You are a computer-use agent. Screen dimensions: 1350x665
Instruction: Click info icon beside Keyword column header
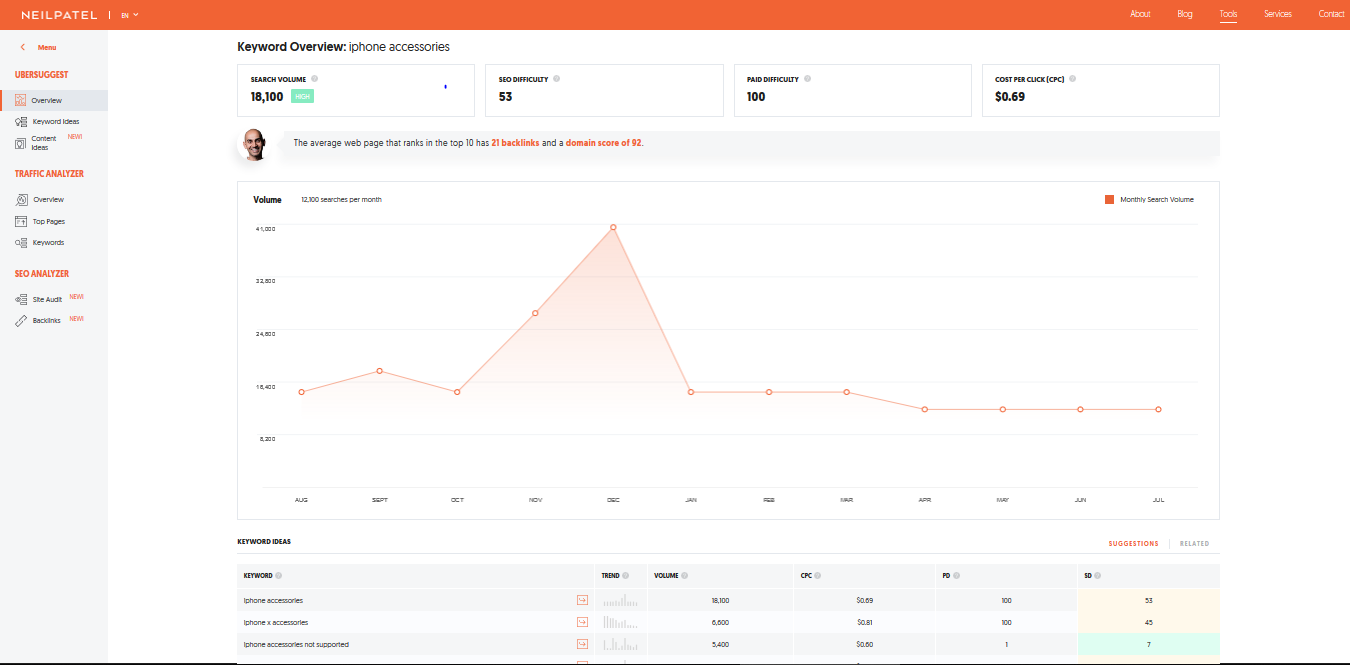coord(279,575)
